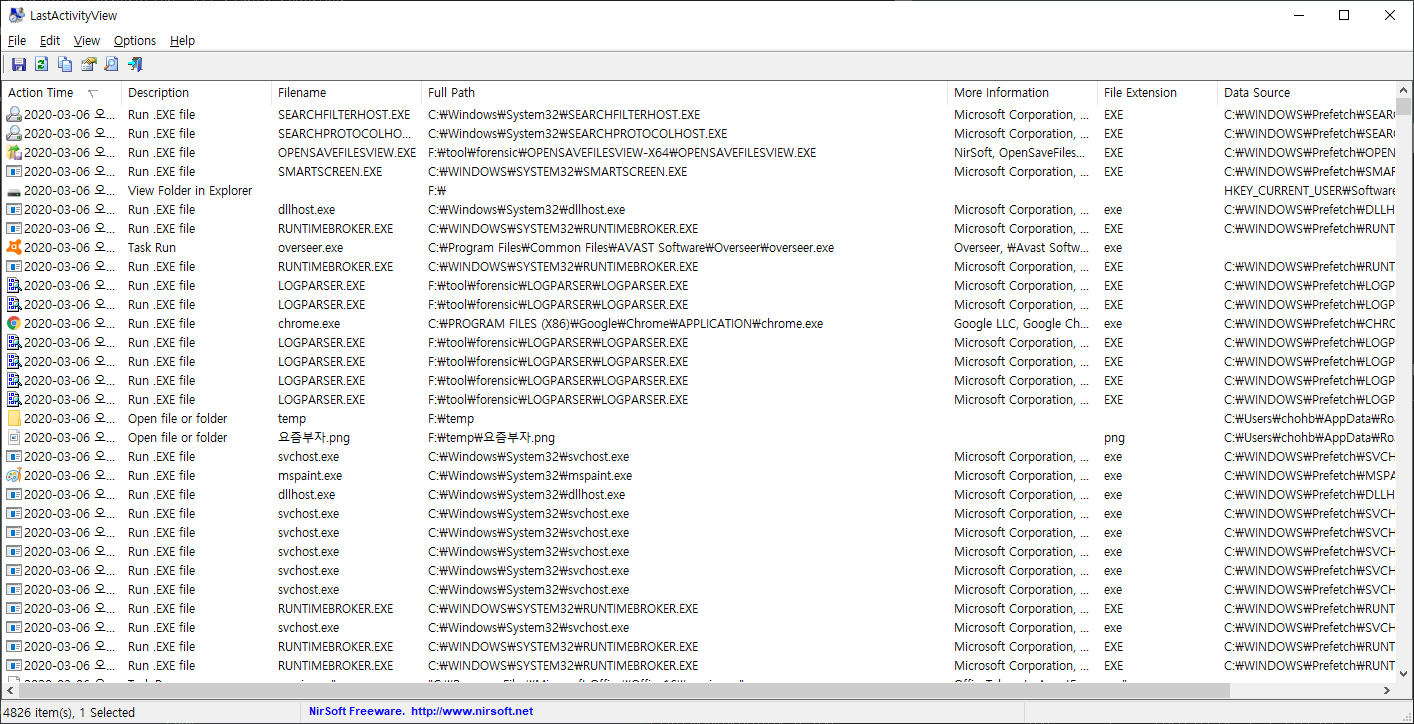This screenshot has width=1414, height=724.
Task: Sort by Data Source column header
Action: [x=1306, y=93]
